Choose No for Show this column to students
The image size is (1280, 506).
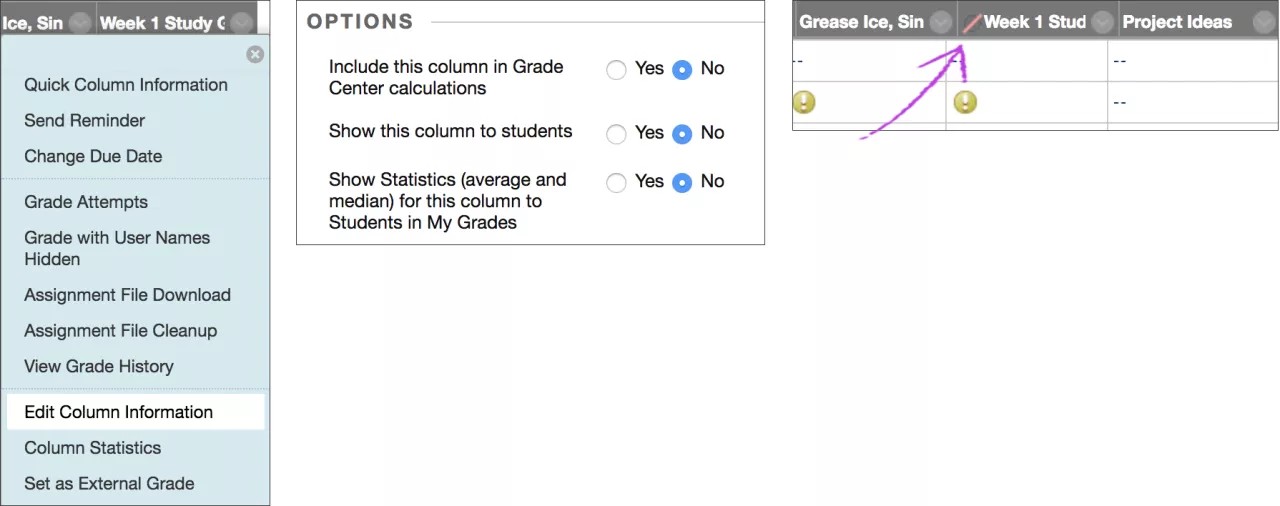[x=682, y=133]
